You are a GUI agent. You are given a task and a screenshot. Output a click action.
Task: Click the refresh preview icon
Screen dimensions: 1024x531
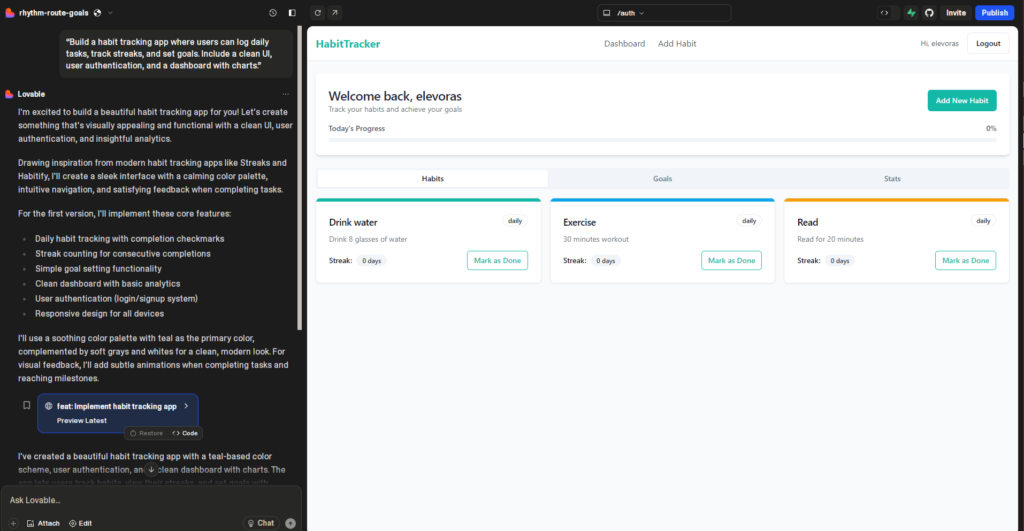318,13
